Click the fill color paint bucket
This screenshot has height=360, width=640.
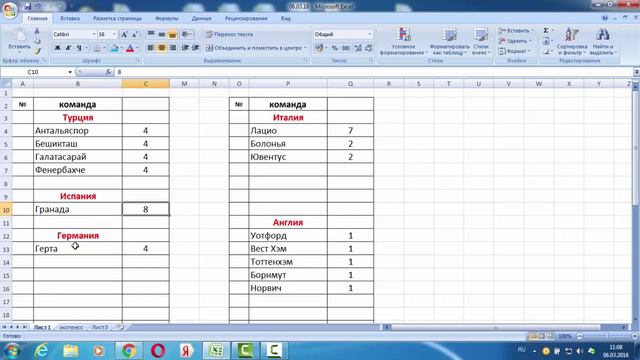(x=114, y=48)
